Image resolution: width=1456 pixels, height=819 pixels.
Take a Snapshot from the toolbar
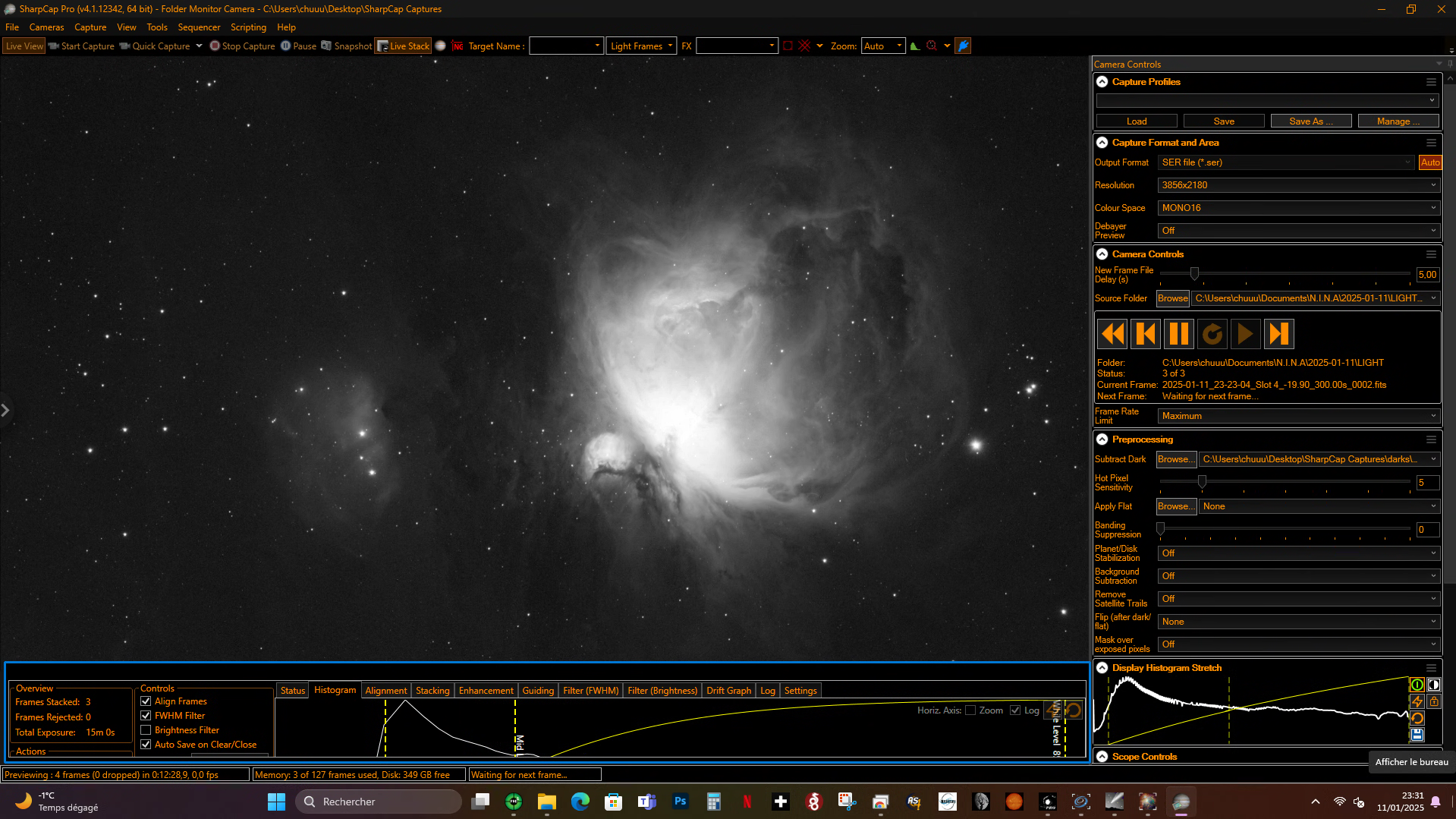pos(347,46)
